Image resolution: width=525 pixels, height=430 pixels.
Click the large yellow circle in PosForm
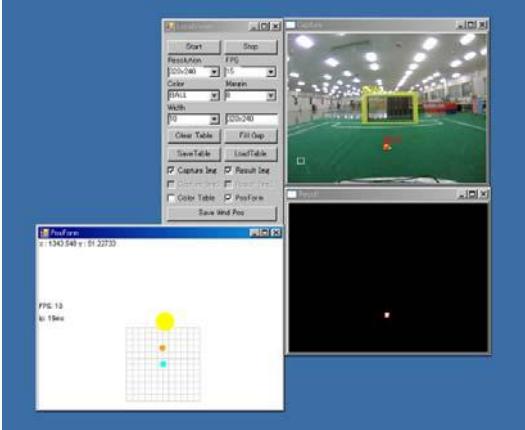(x=165, y=321)
